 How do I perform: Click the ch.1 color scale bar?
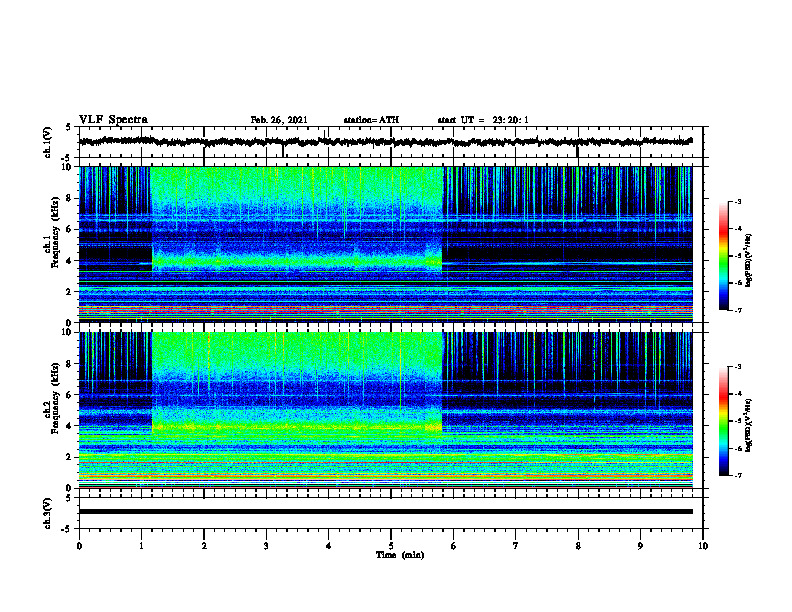coord(724,256)
